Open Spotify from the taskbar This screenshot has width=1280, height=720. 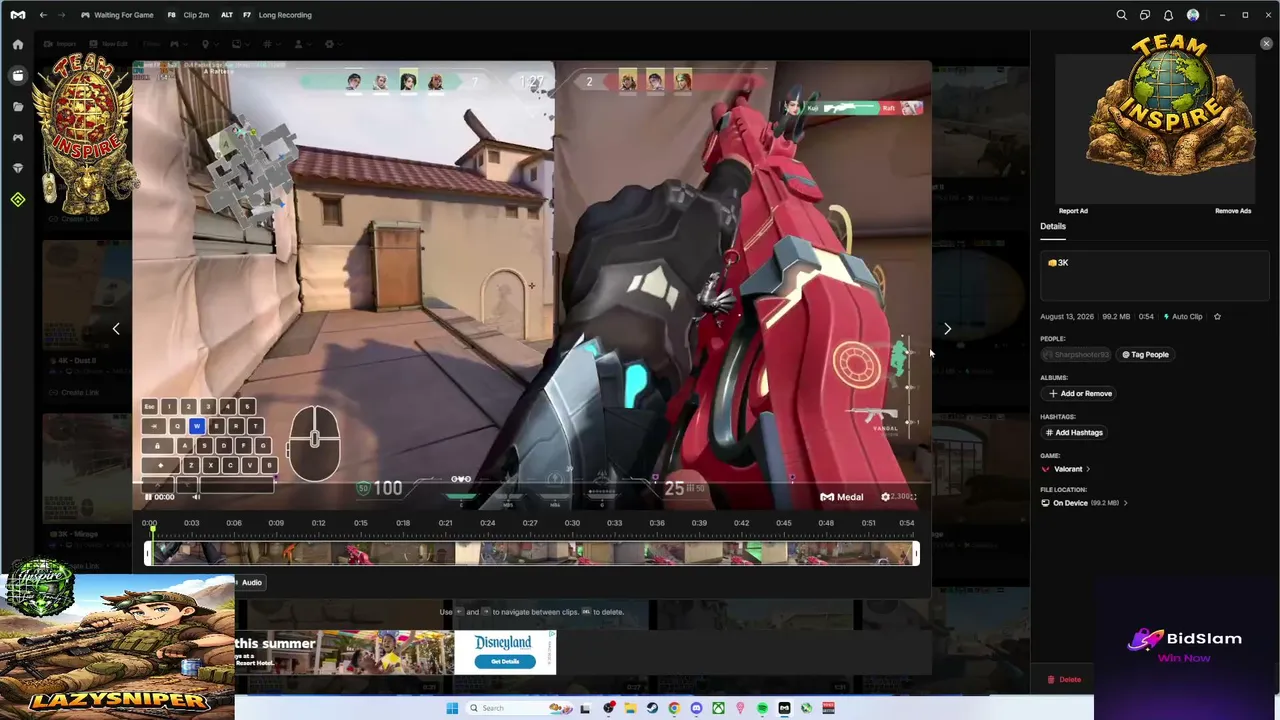click(x=762, y=708)
